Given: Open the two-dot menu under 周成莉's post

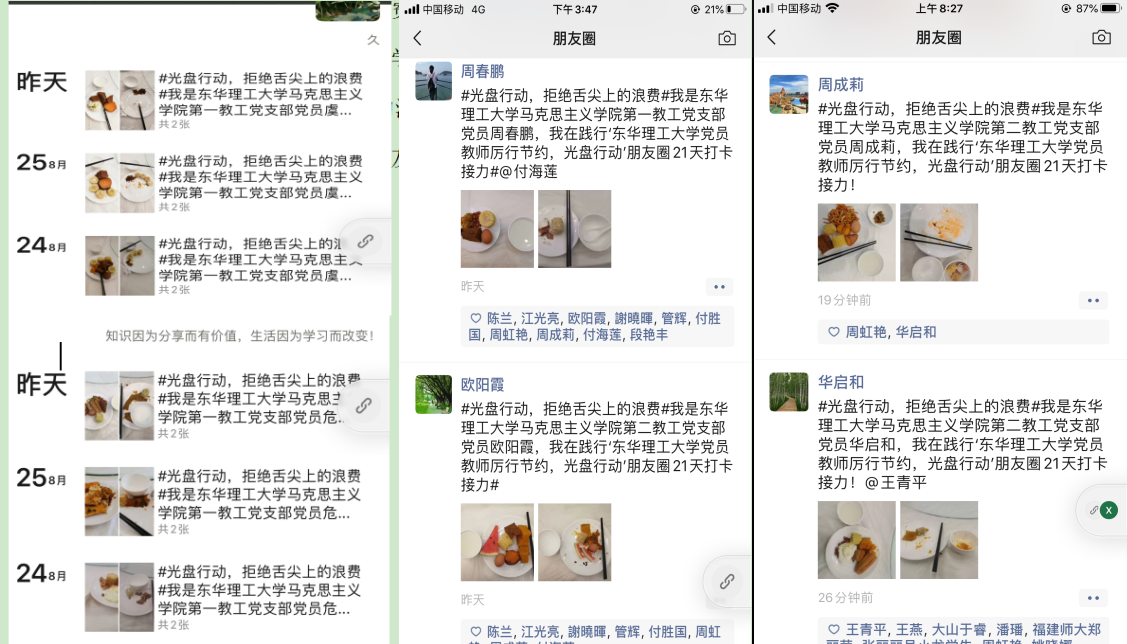Looking at the screenshot, I should [1093, 300].
